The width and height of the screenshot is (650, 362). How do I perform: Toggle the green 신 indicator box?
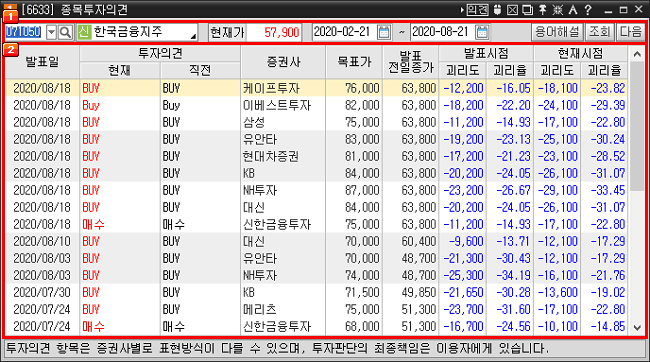click(84, 32)
